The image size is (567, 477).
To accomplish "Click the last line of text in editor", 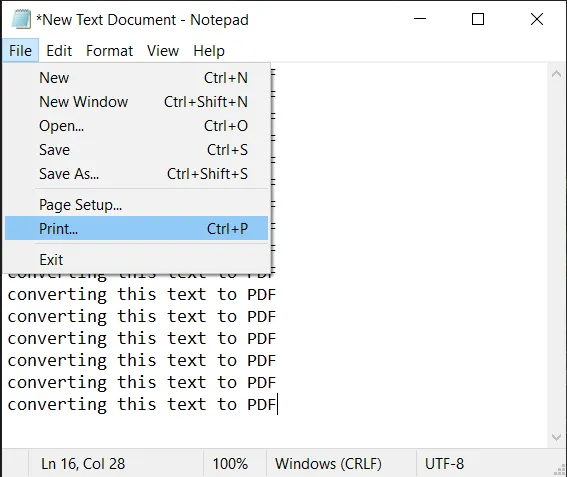I will coord(142,404).
